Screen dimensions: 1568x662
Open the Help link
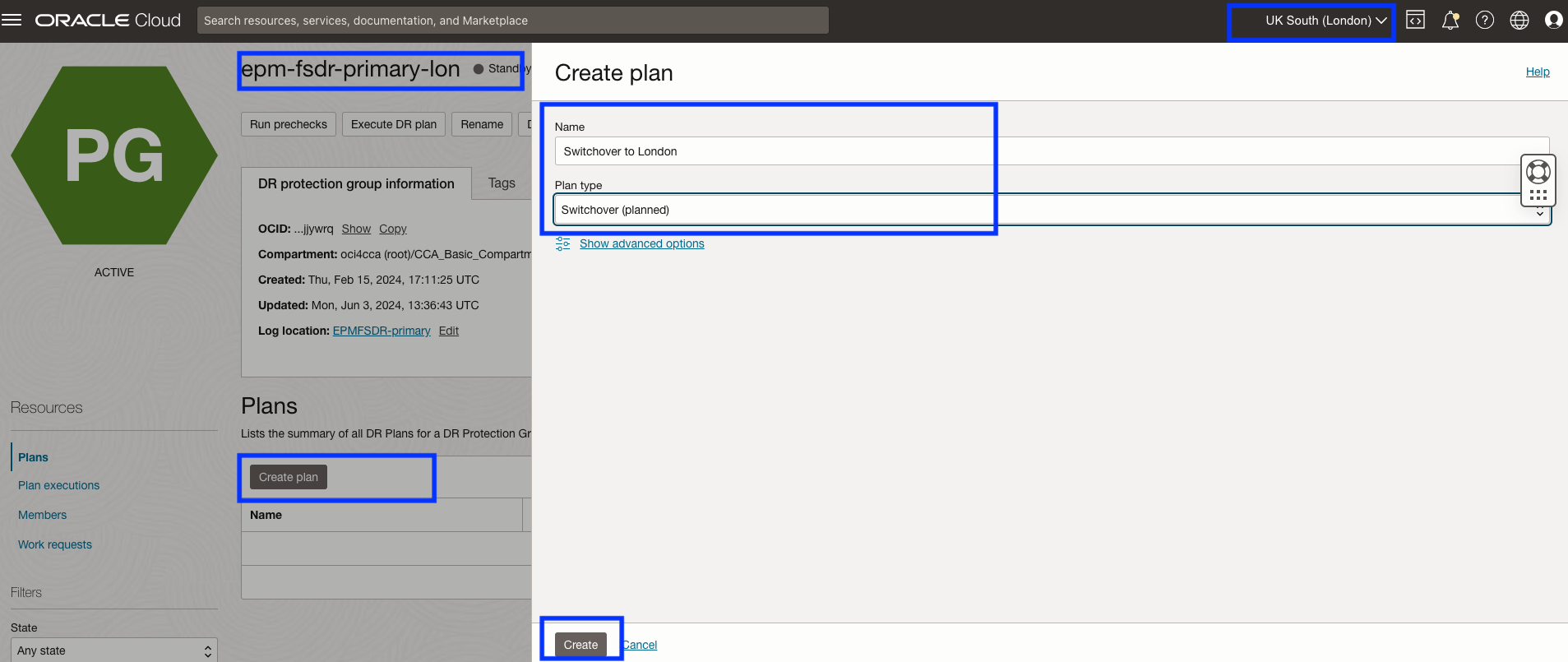pos(1538,72)
